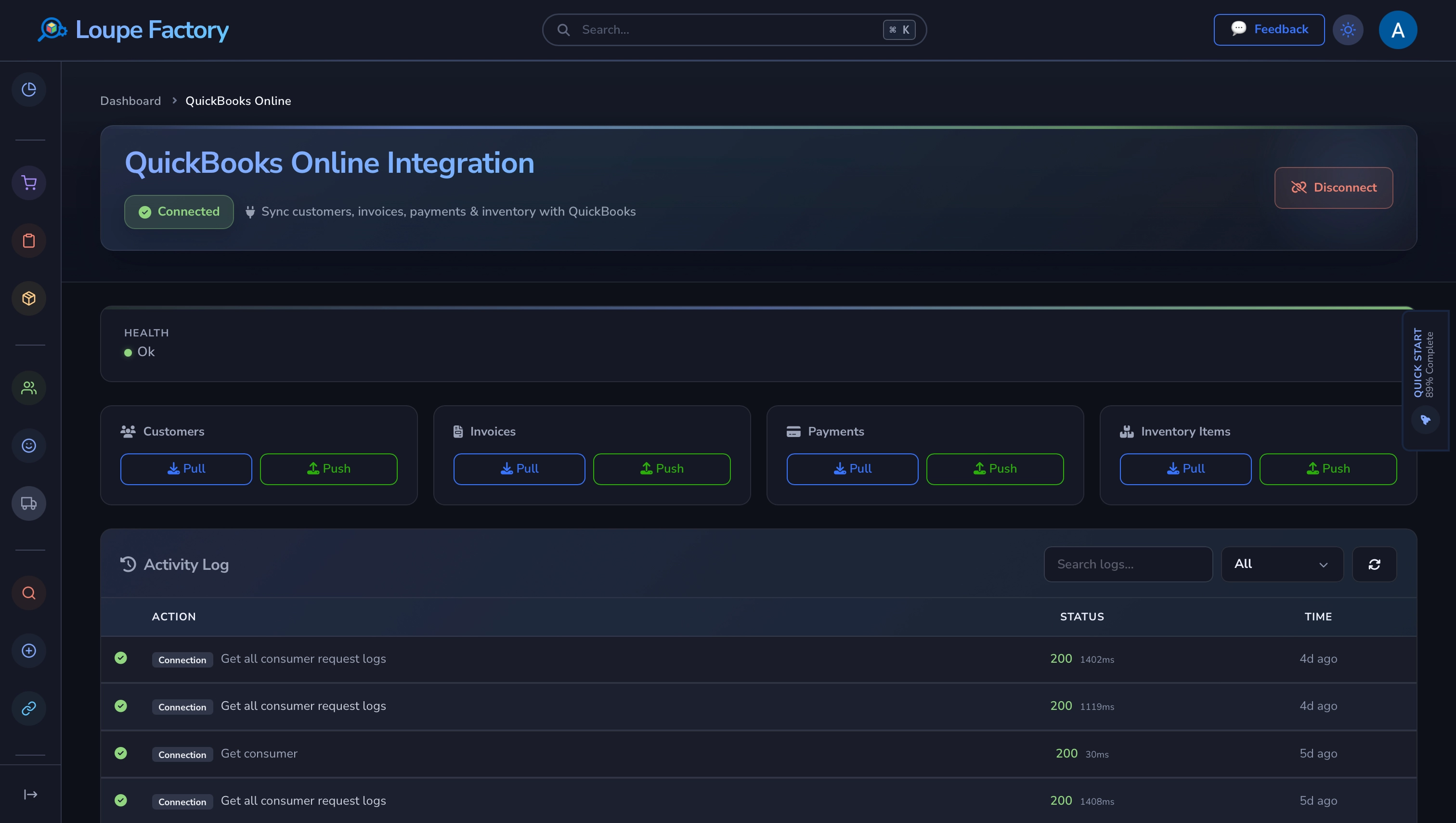Click the Inventory Items boxes icon
1456x823 pixels.
click(1126, 431)
